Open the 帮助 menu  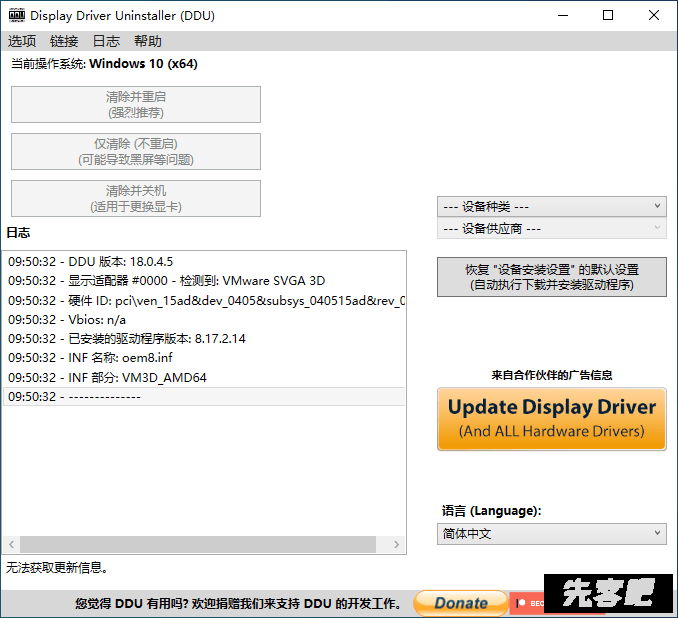click(147, 41)
